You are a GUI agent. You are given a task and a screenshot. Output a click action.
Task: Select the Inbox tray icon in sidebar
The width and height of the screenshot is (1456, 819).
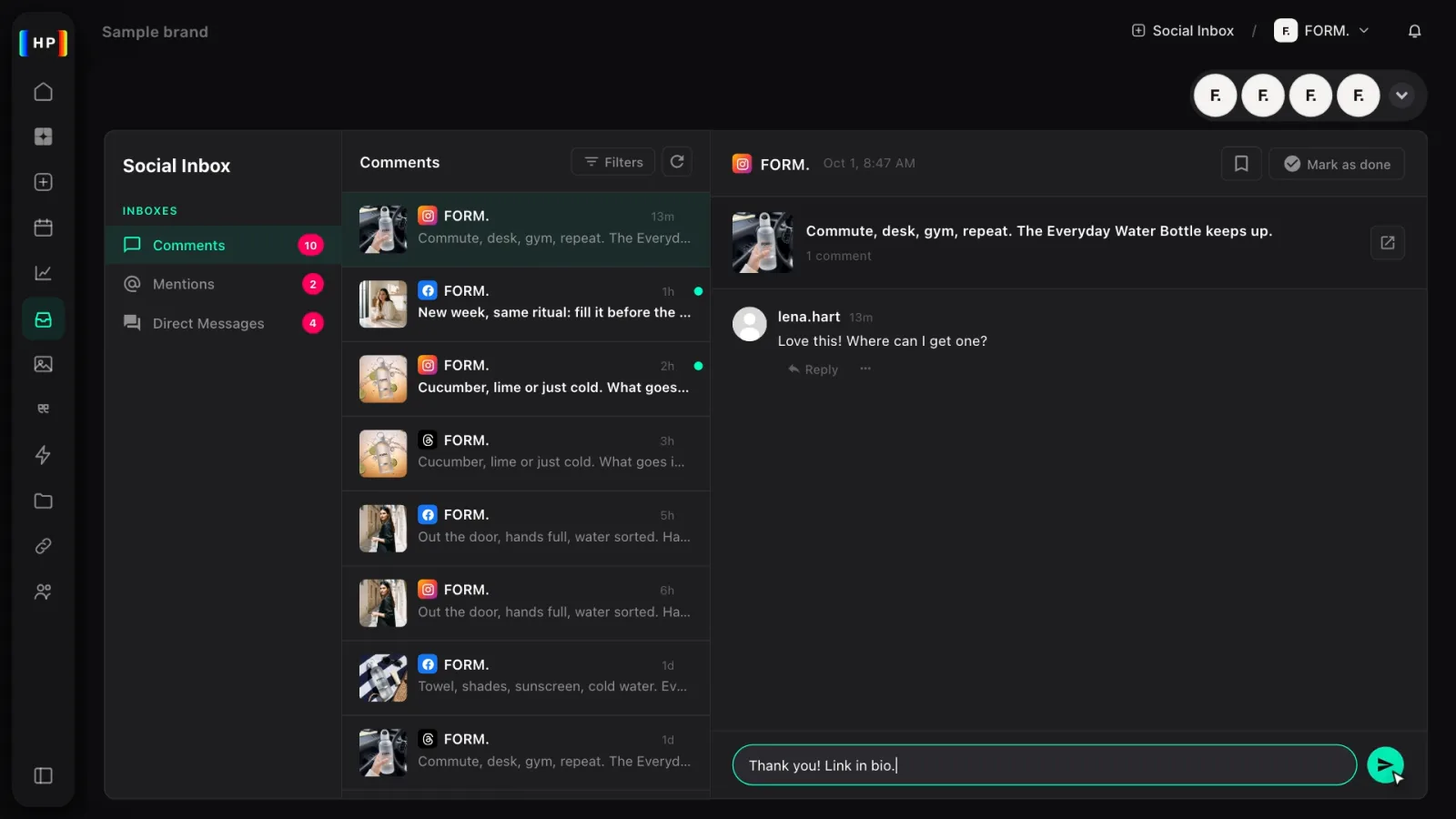(x=43, y=319)
